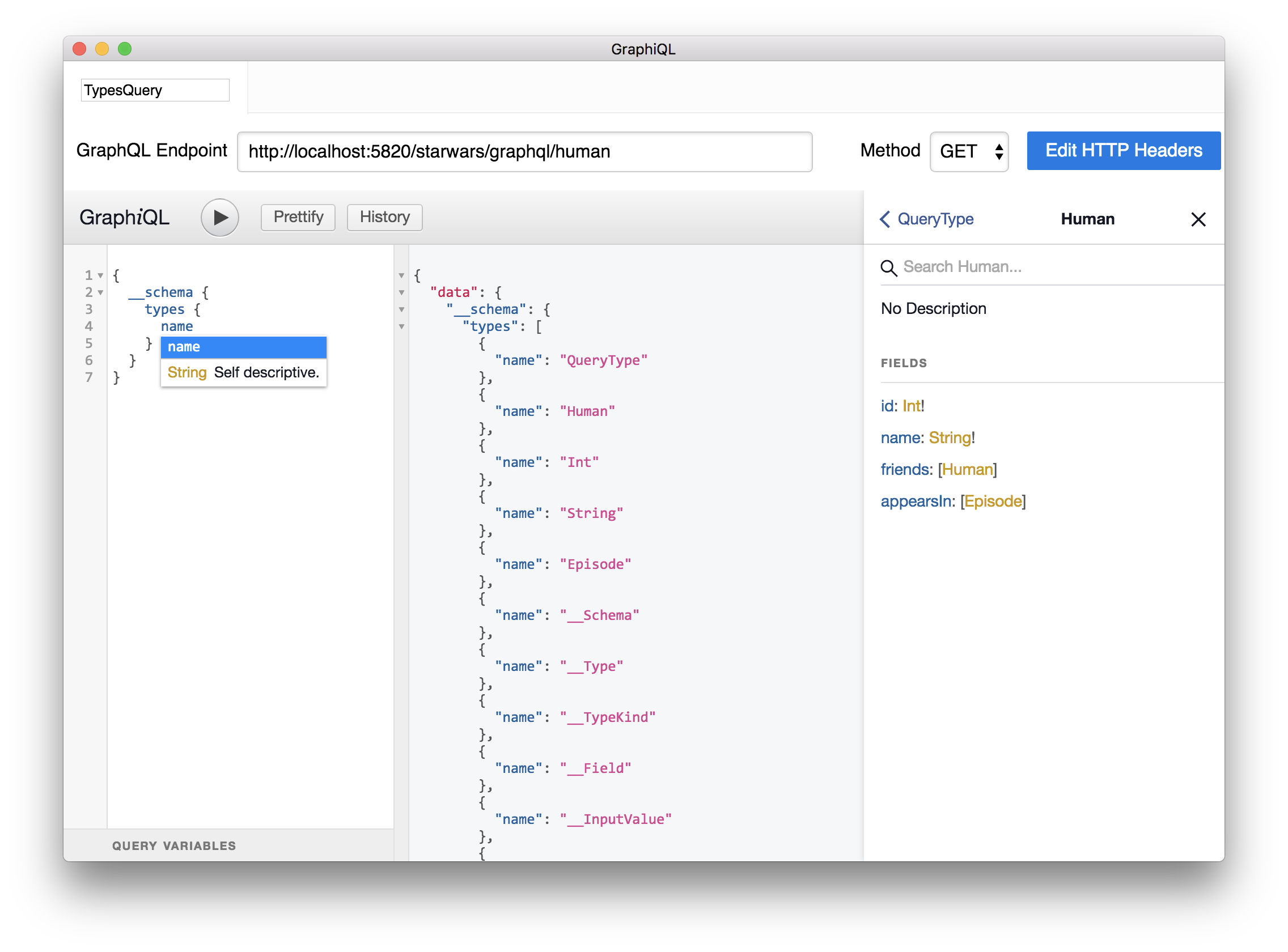The width and height of the screenshot is (1288, 952).
Task: Click the GraphQL Endpoint URL input field
Action: click(x=523, y=151)
